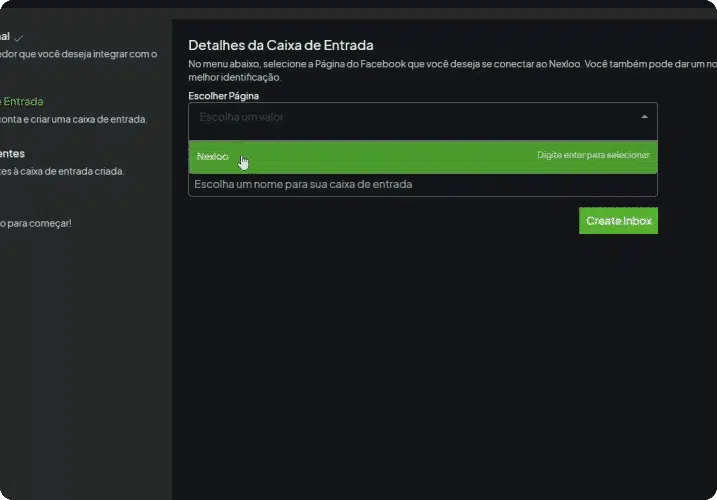Click the checkmark icon beside the completed step
The width and height of the screenshot is (717, 500).
19,38
